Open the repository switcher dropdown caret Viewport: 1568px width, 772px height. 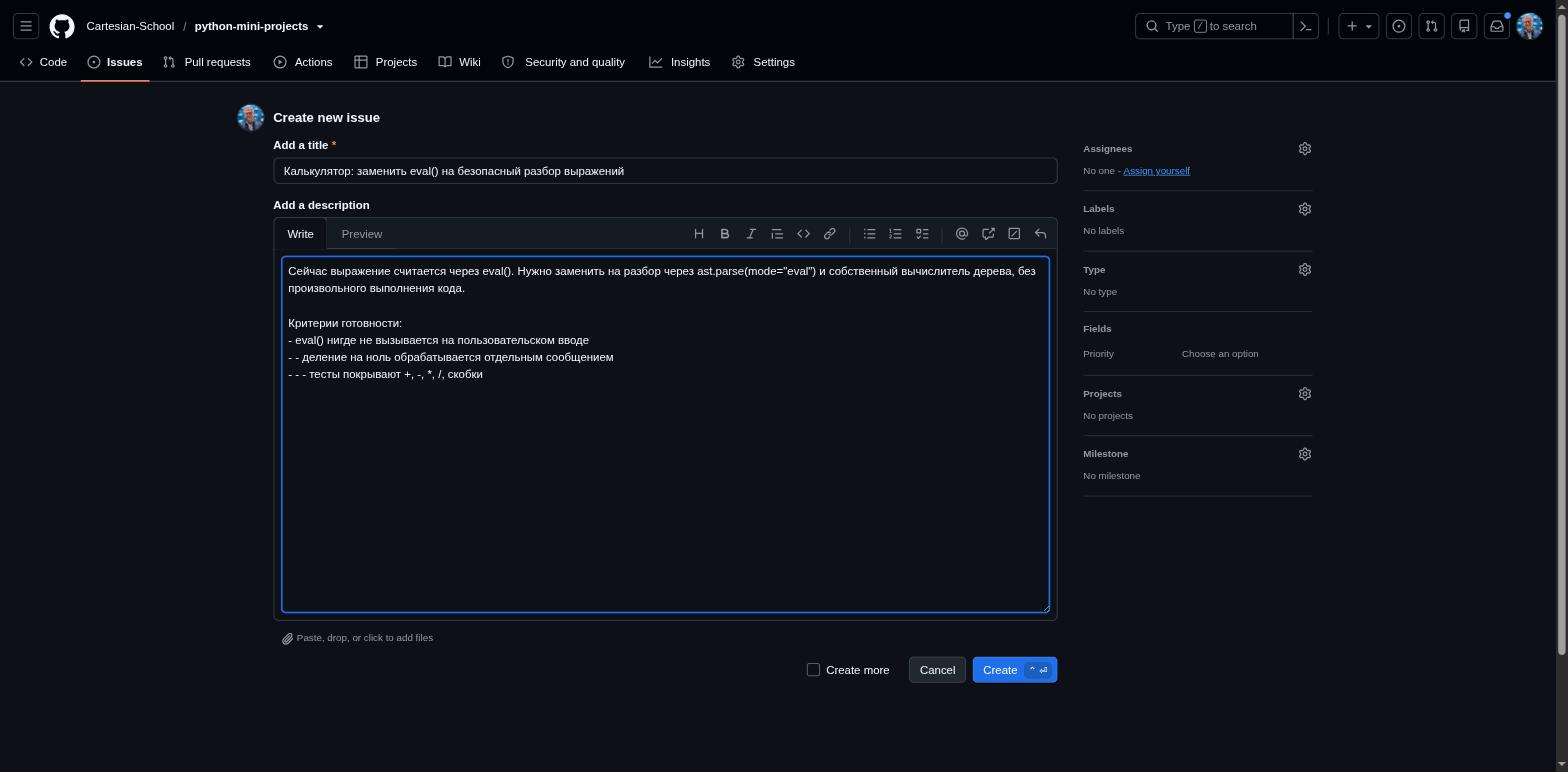pyautogui.click(x=320, y=27)
